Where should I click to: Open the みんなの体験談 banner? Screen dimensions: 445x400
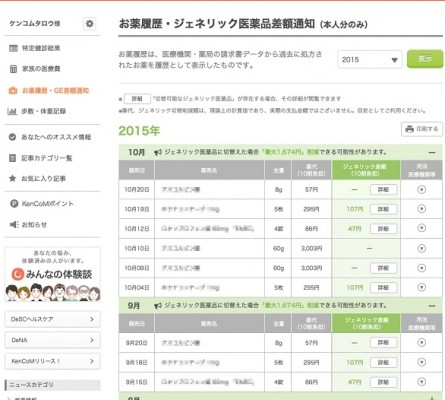pos(52,274)
